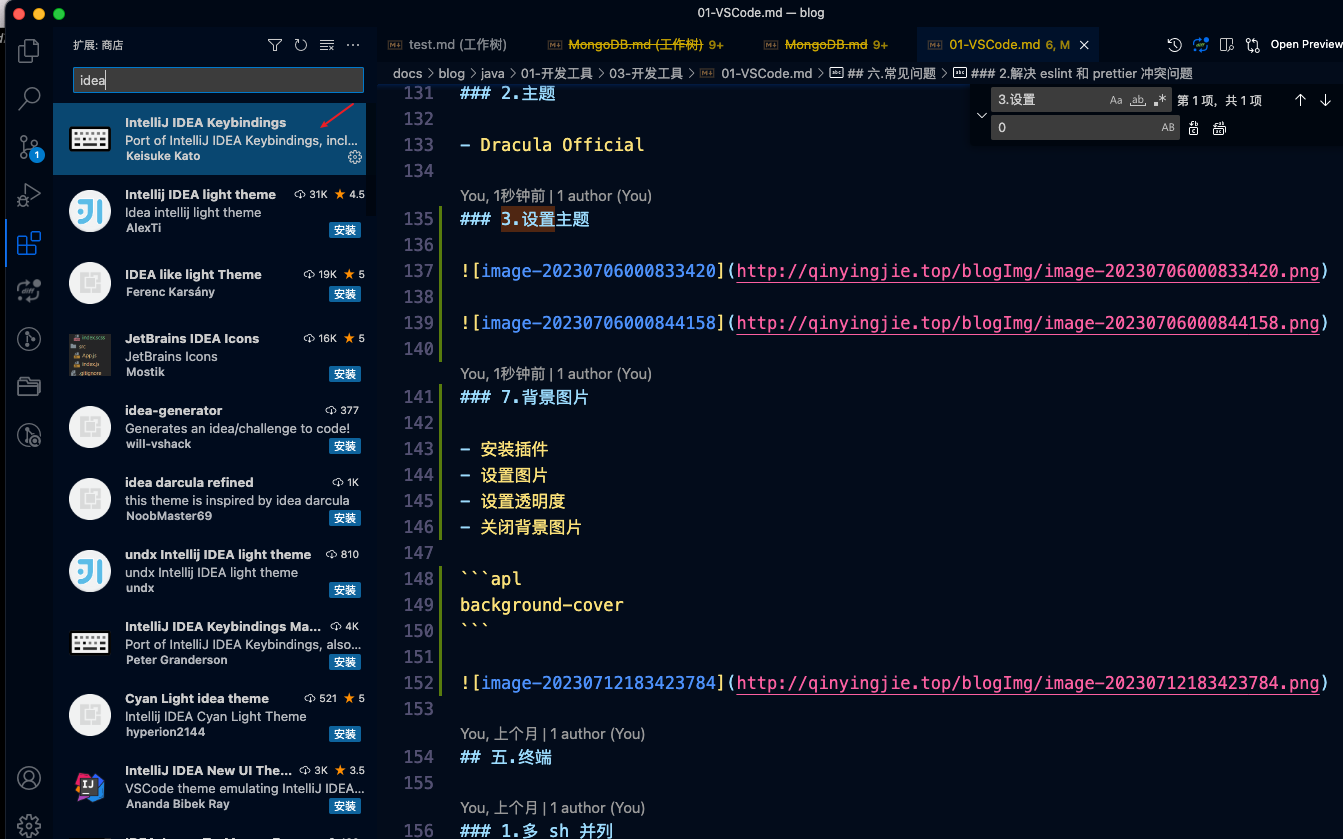The width and height of the screenshot is (1343, 839).
Task: Install IntelliJ IDEA Keybindings by Peter Granderson
Action: pyautogui.click(x=345, y=662)
